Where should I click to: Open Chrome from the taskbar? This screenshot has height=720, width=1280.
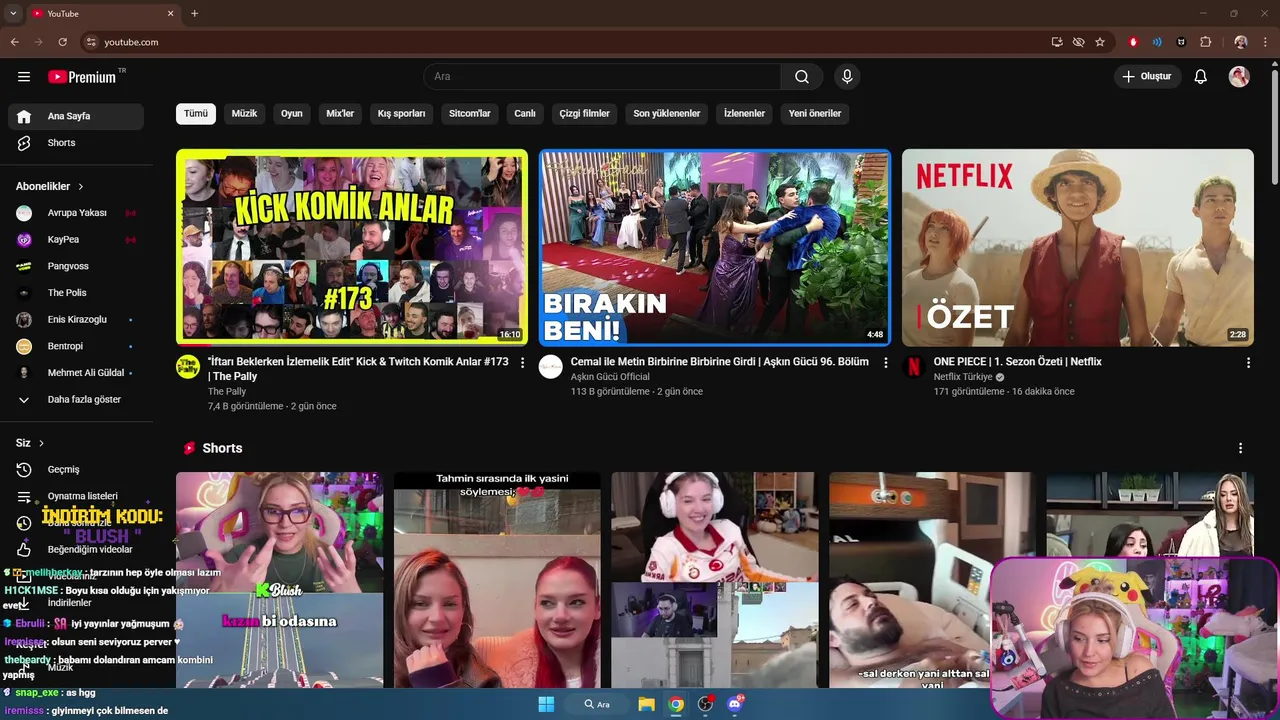pyautogui.click(x=676, y=704)
